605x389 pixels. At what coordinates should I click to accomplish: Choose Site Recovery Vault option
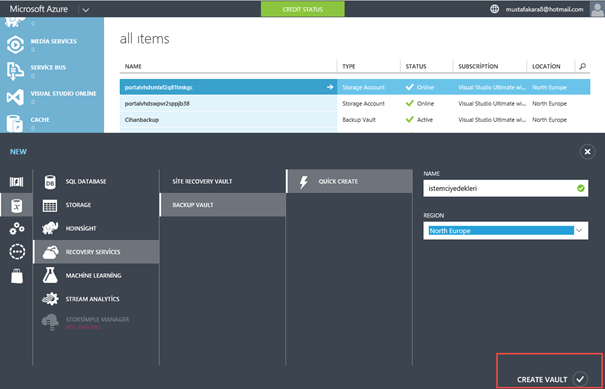tap(223, 181)
